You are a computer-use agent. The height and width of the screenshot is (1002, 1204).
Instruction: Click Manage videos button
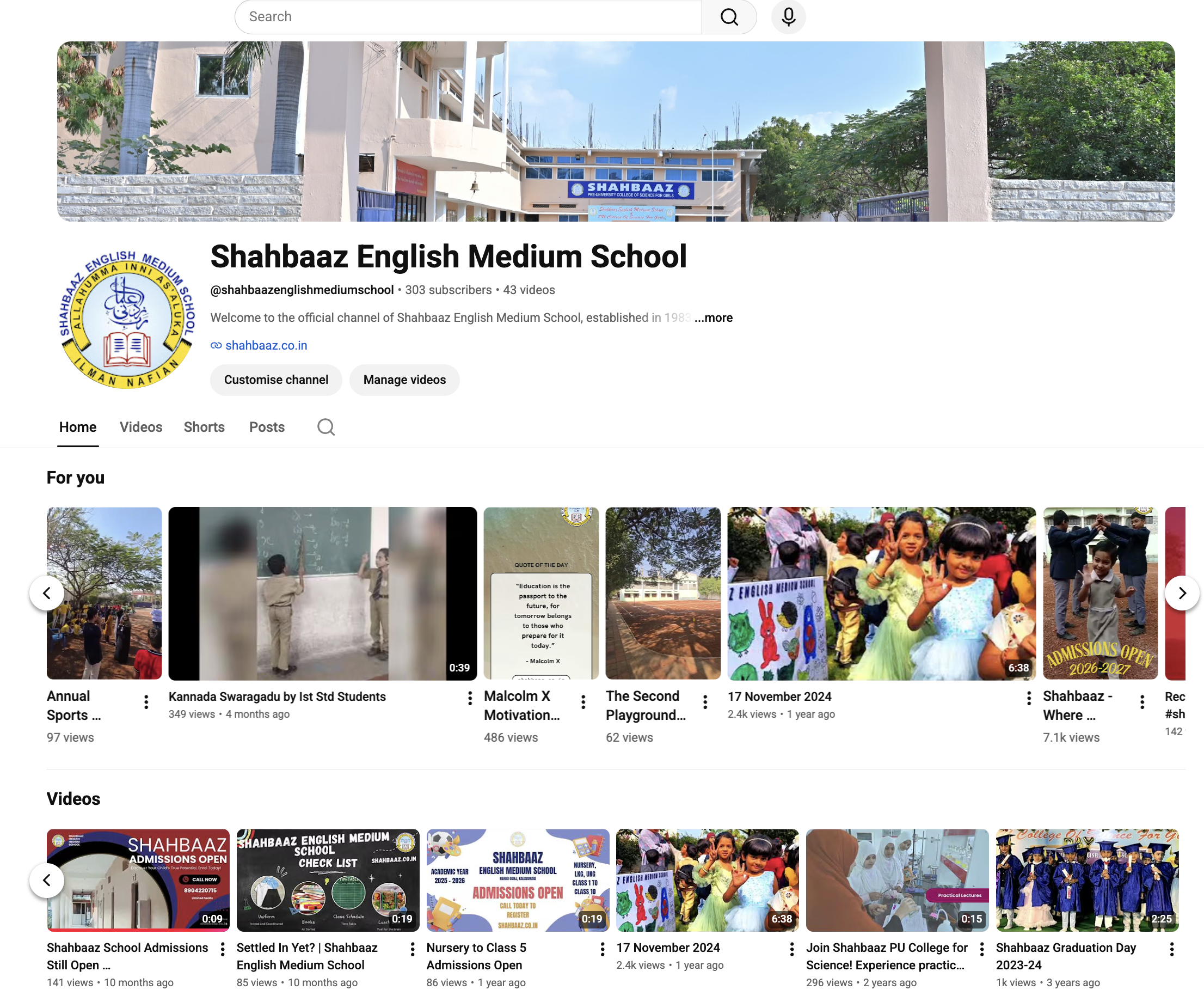(404, 380)
